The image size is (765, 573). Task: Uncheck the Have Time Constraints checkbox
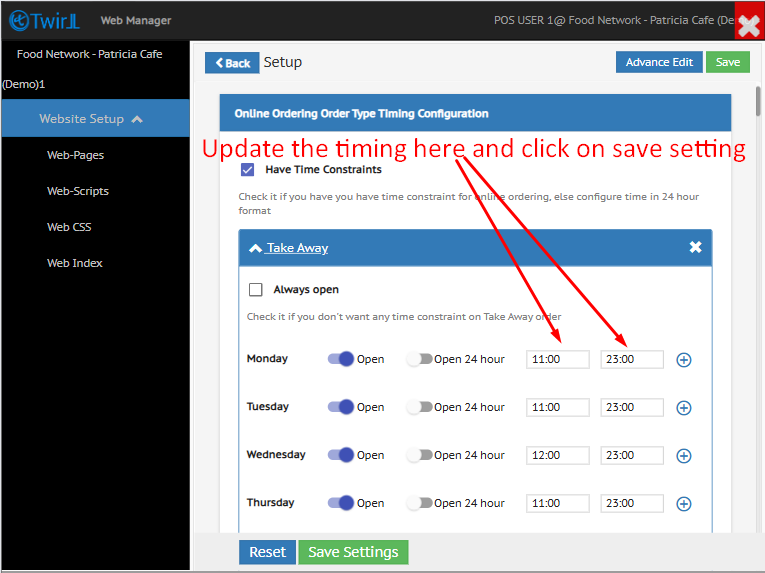click(247, 170)
